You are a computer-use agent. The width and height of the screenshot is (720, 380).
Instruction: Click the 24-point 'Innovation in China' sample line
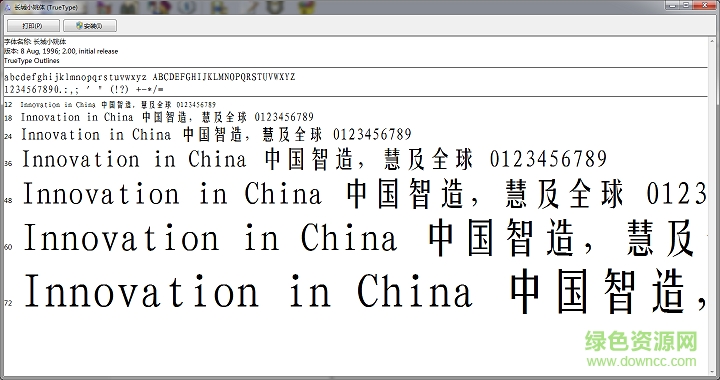216,134
